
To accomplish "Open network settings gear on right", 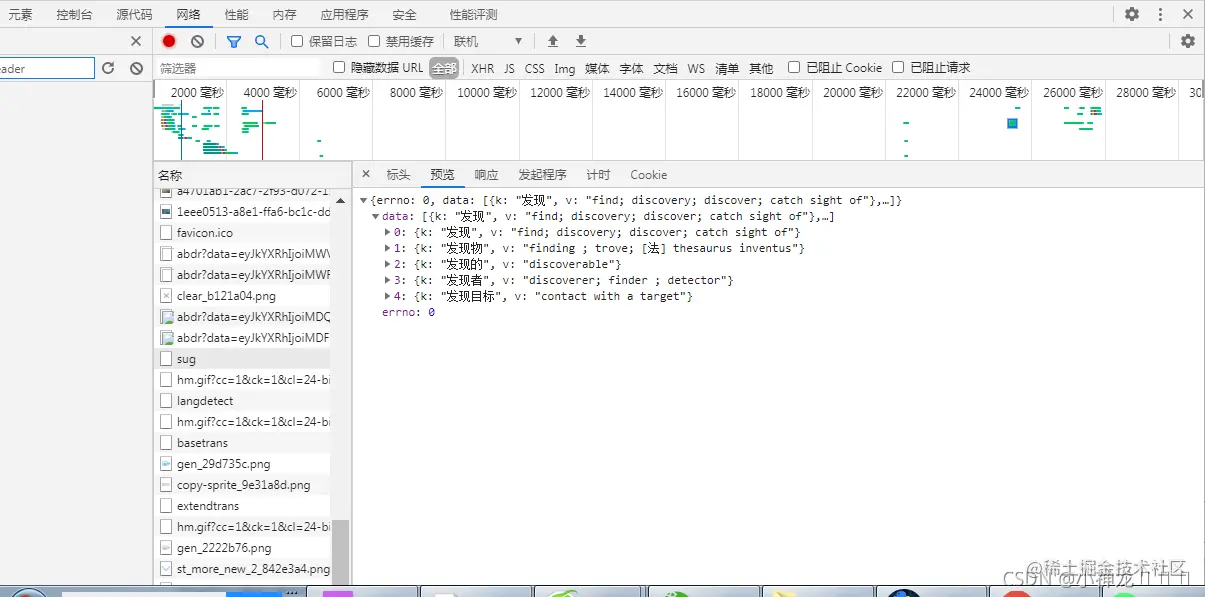I will click(1188, 41).
